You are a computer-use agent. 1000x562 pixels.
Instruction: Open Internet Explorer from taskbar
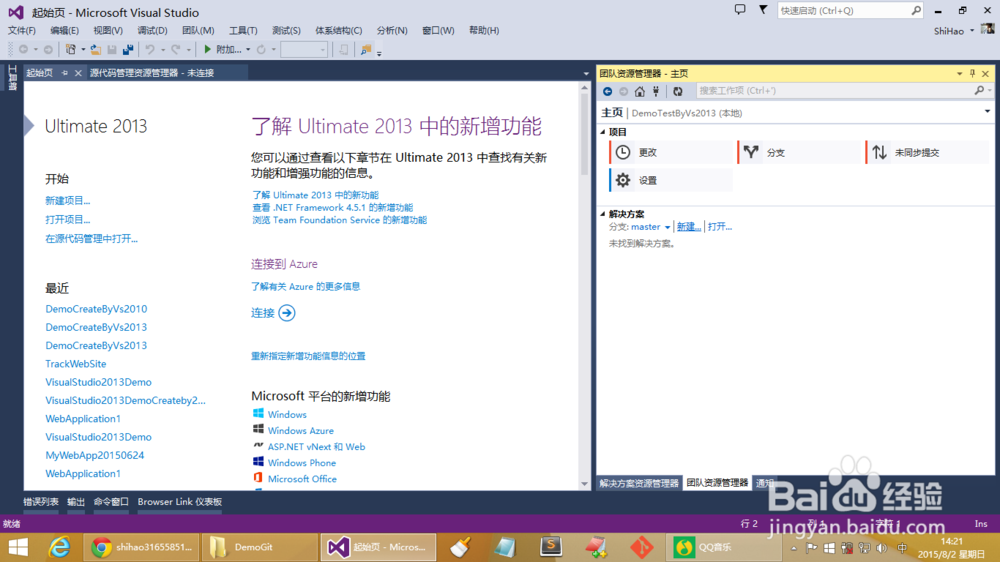(x=60, y=547)
